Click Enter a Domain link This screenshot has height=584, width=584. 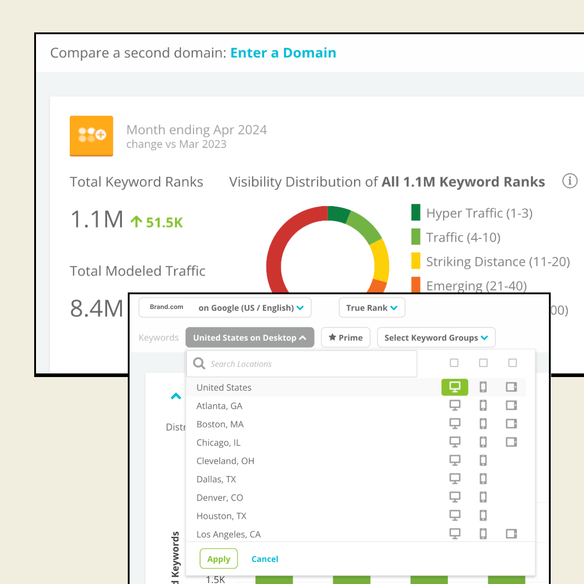pyautogui.click(x=283, y=53)
